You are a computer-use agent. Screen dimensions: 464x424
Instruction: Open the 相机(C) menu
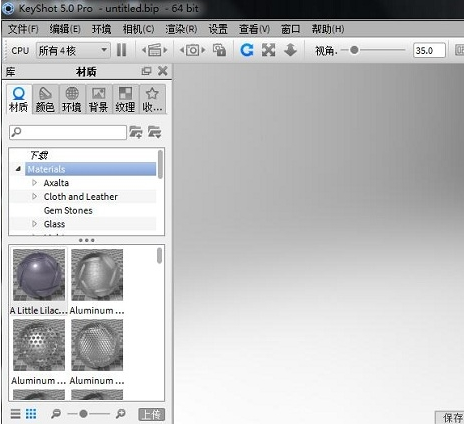[x=138, y=29]
